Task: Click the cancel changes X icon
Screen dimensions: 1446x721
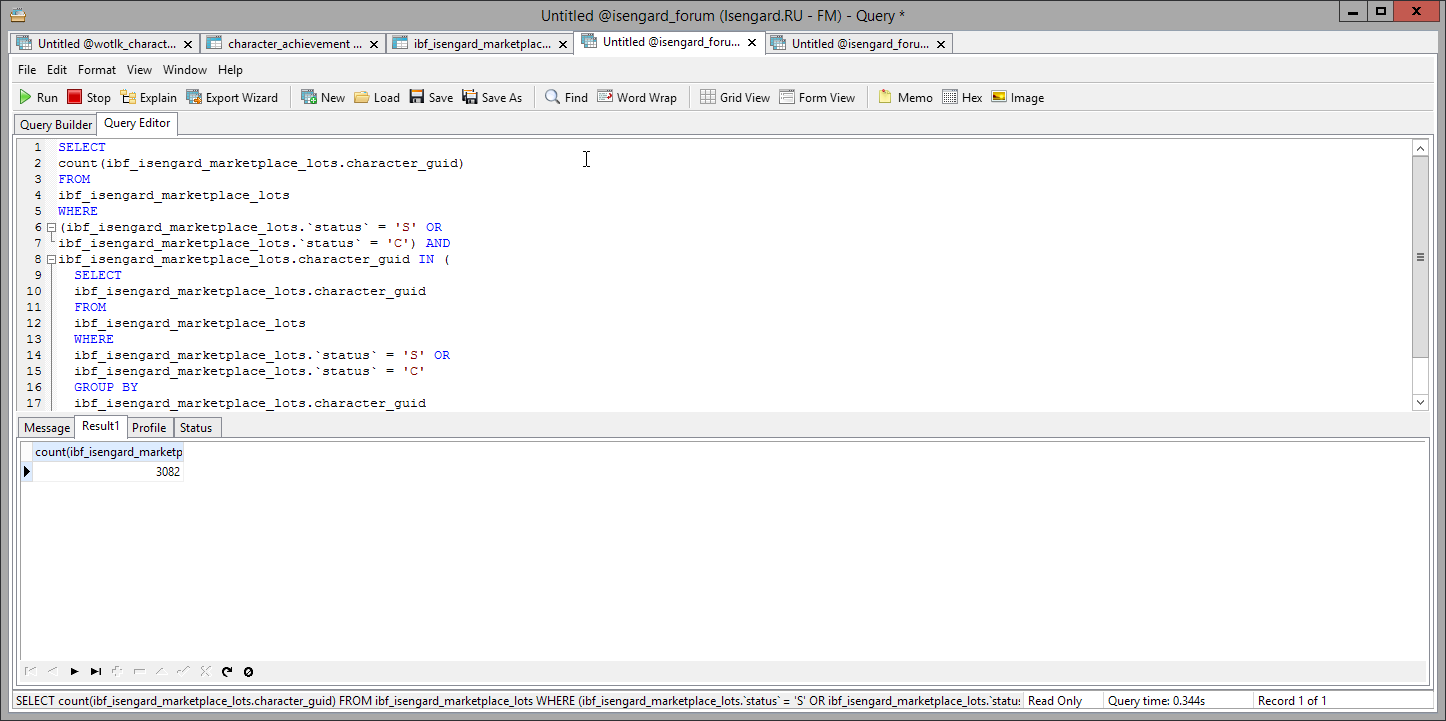Action: tap(205, 671)
